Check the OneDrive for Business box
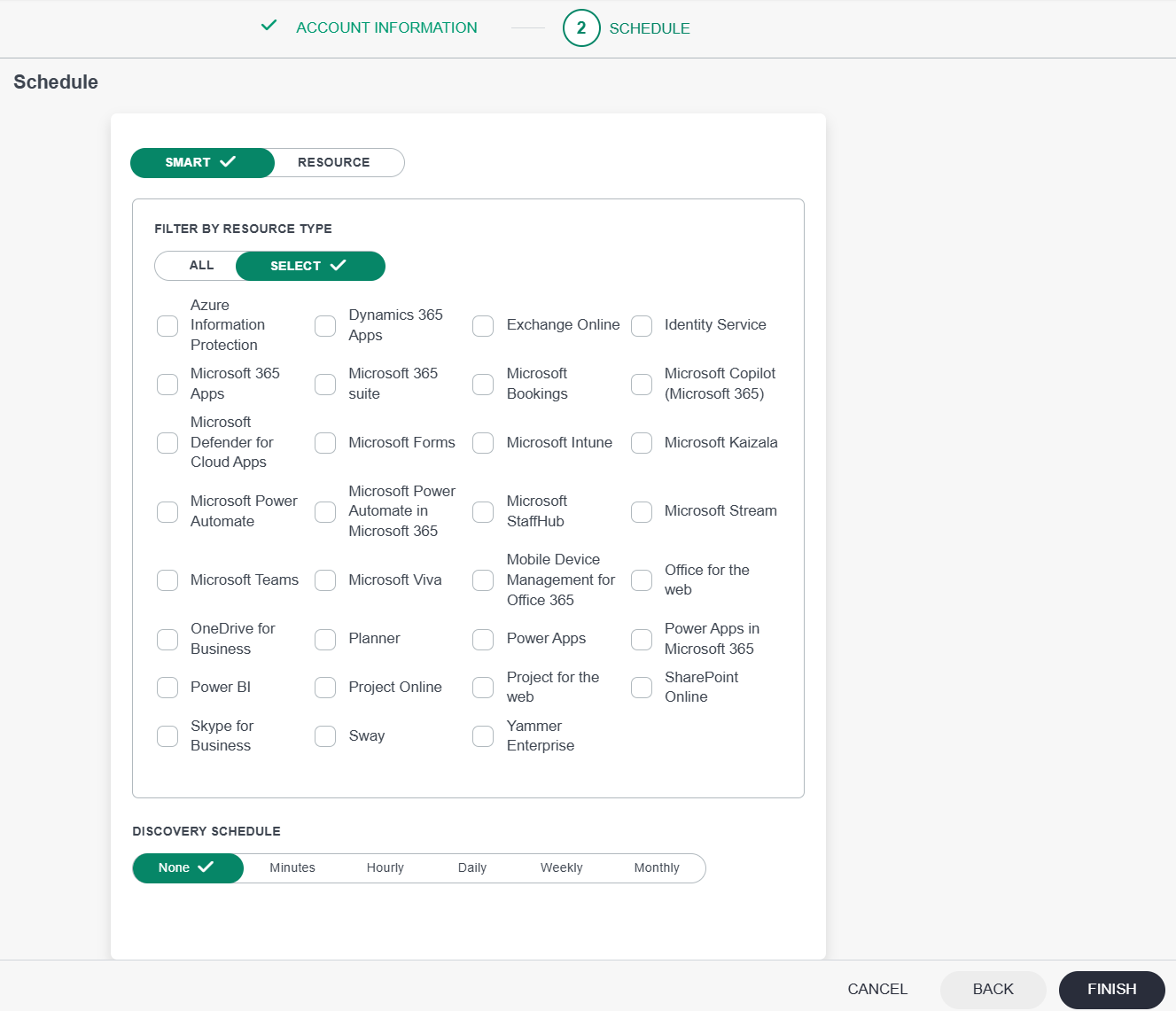 click(x=167, y=640)
